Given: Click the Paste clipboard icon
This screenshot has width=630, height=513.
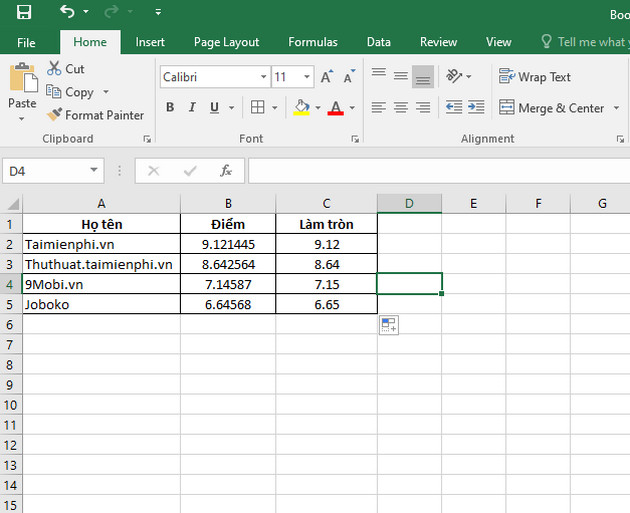Looking at the screenshot, I should coord(23,78).
